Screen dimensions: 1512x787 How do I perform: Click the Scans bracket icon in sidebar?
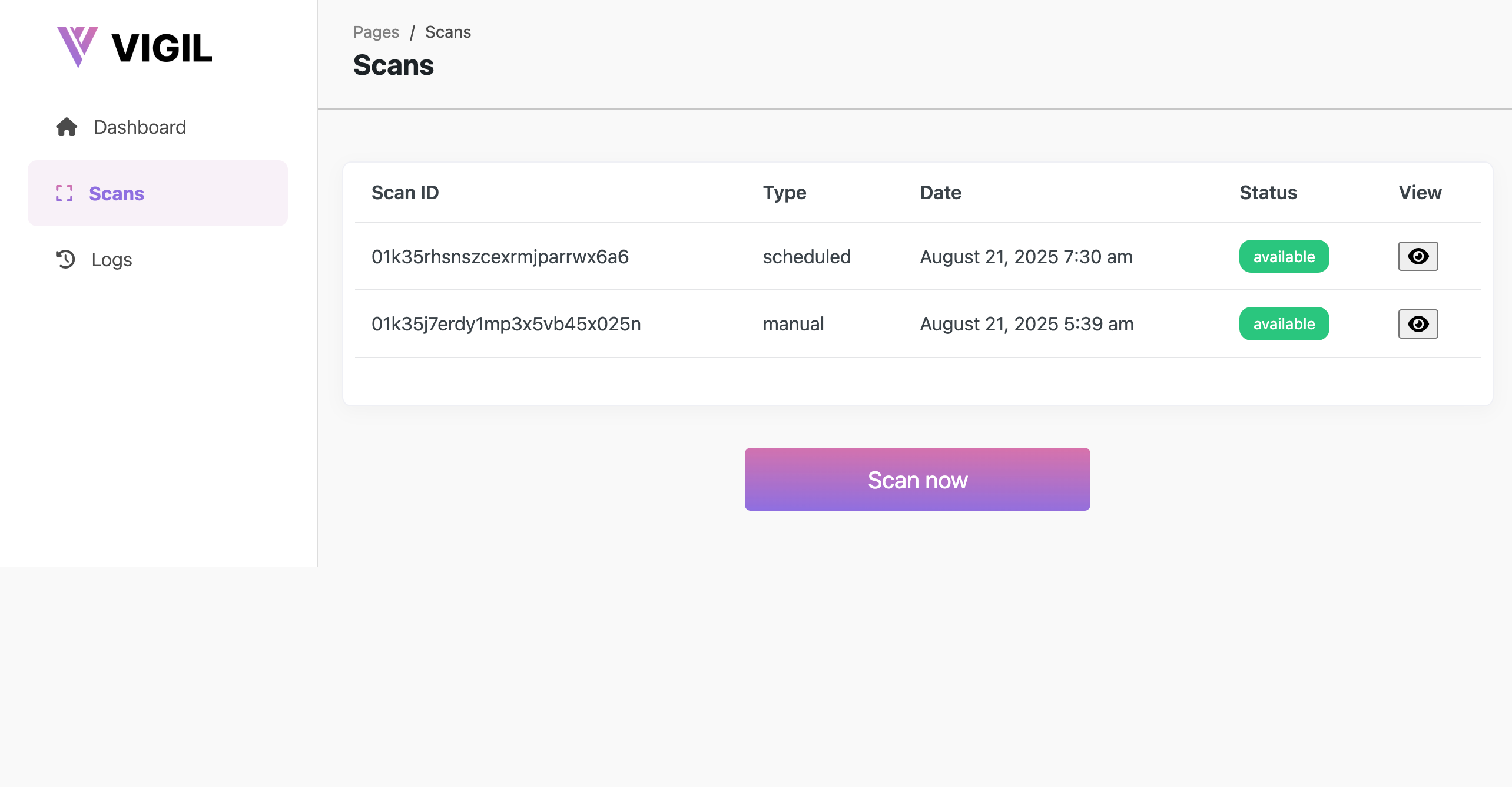click(64, 193)
